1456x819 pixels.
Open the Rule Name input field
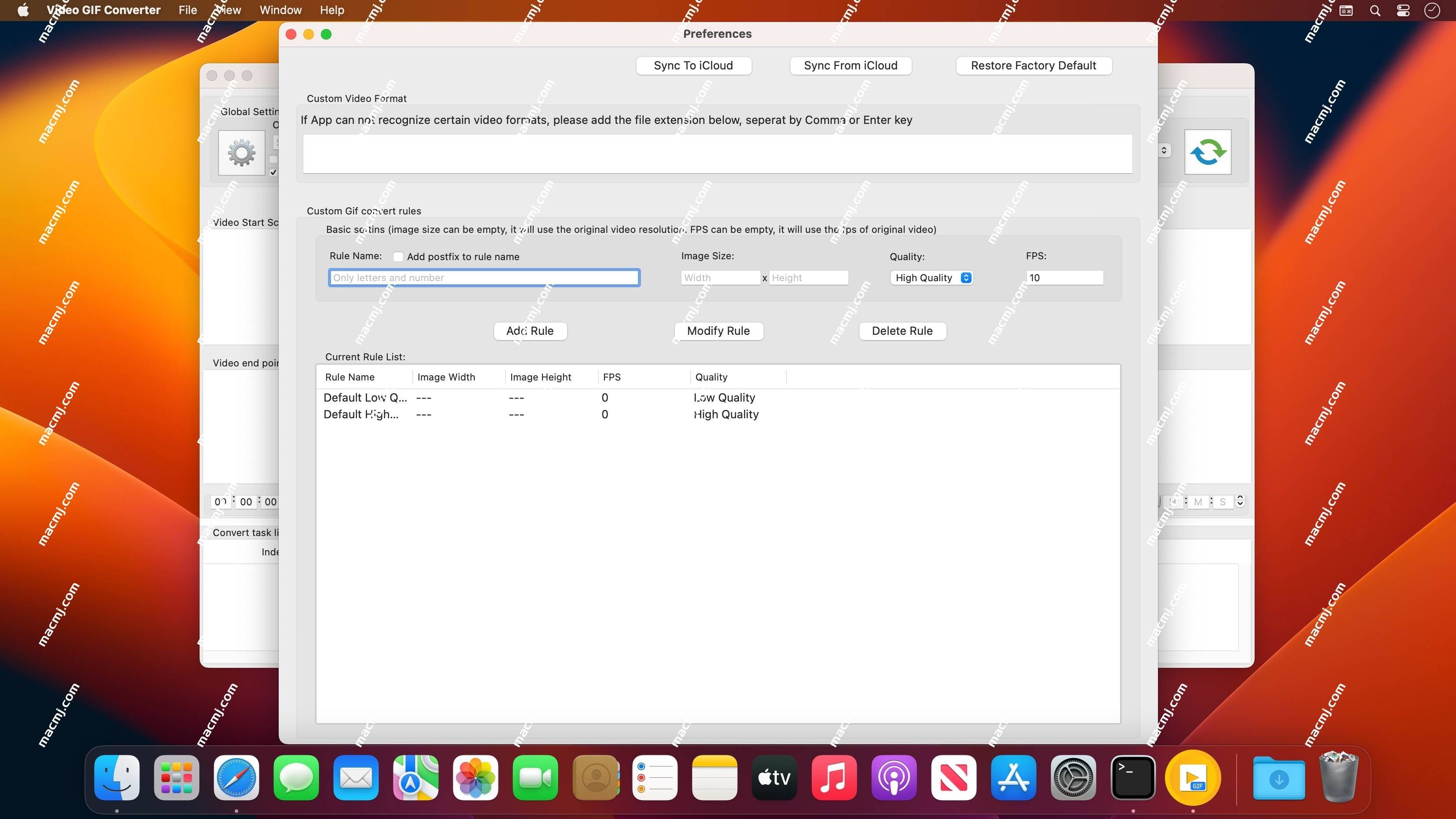coord(484,277)
